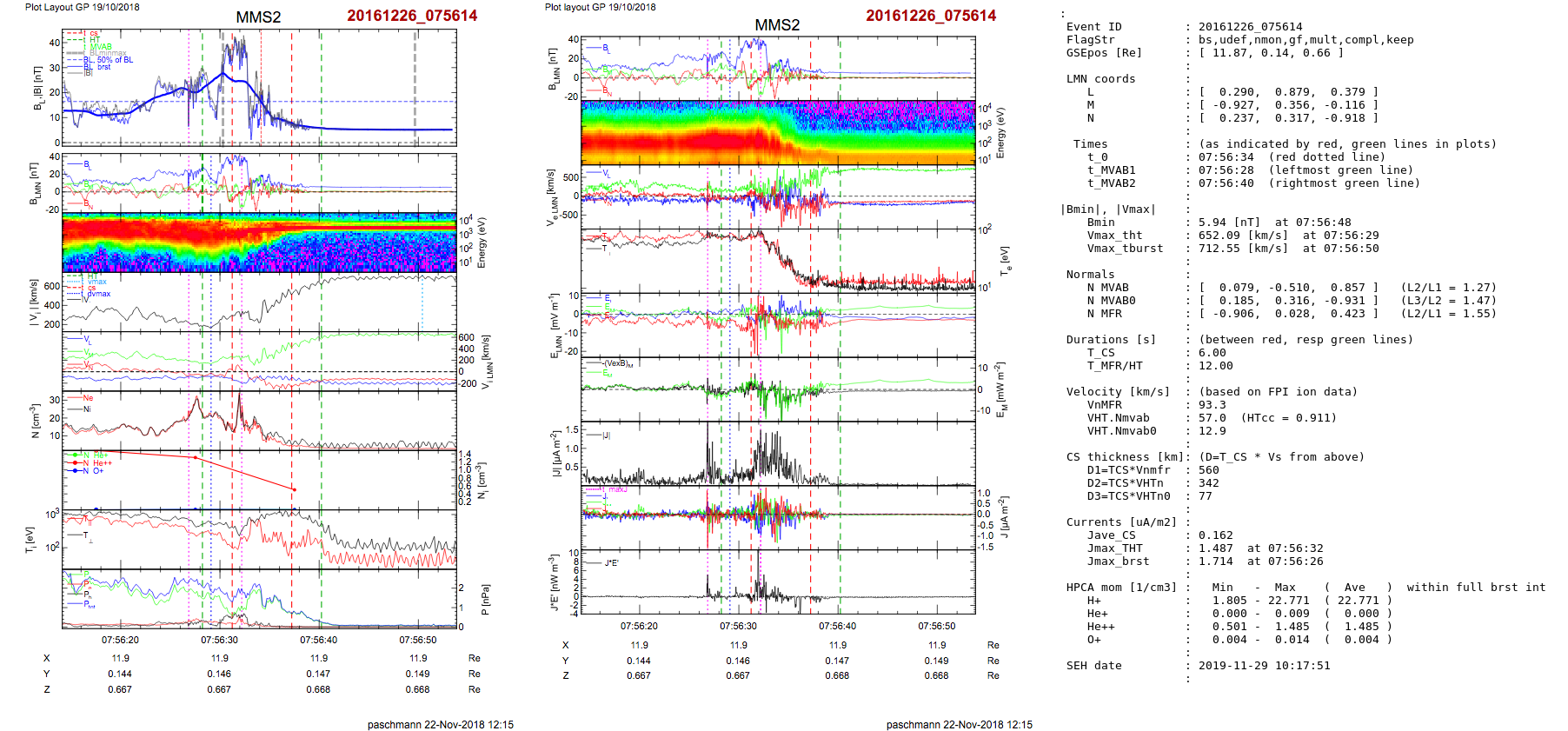The image size is (1568, 731).
Task: Click the J*E' panel in the right plot
Action: coord(778,582)
